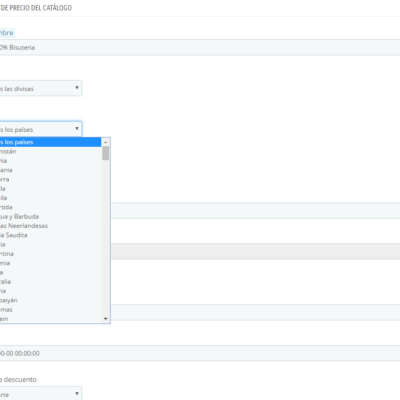Click the scrollbar thumb in the countries list
This screenshot has width=400, height=400.
coord(106,154)
